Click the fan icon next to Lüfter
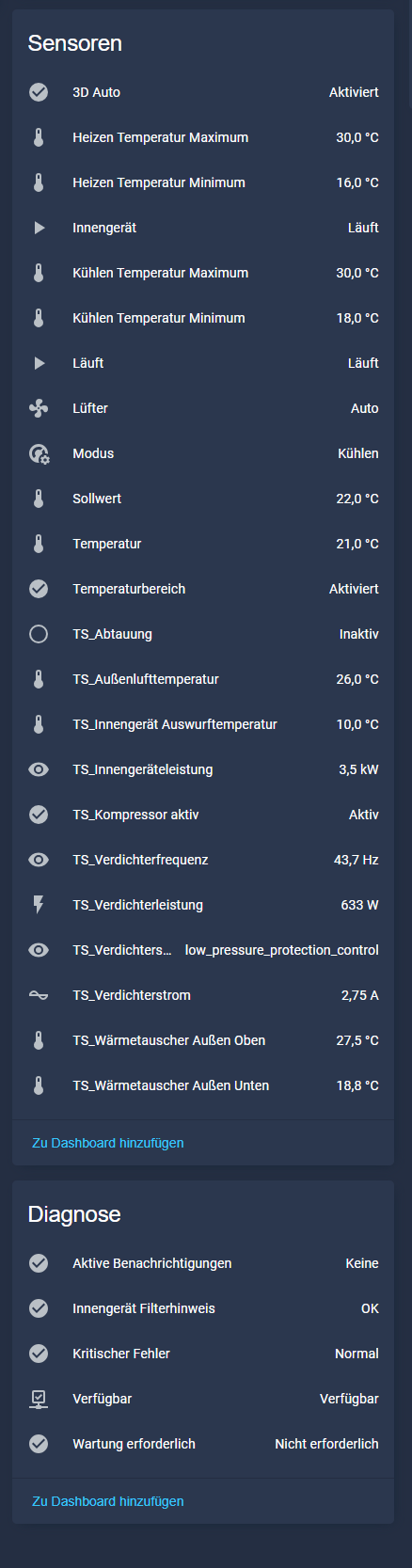Screen dimensions: 412x1568 pyautogui.click(x=39, y=408)
